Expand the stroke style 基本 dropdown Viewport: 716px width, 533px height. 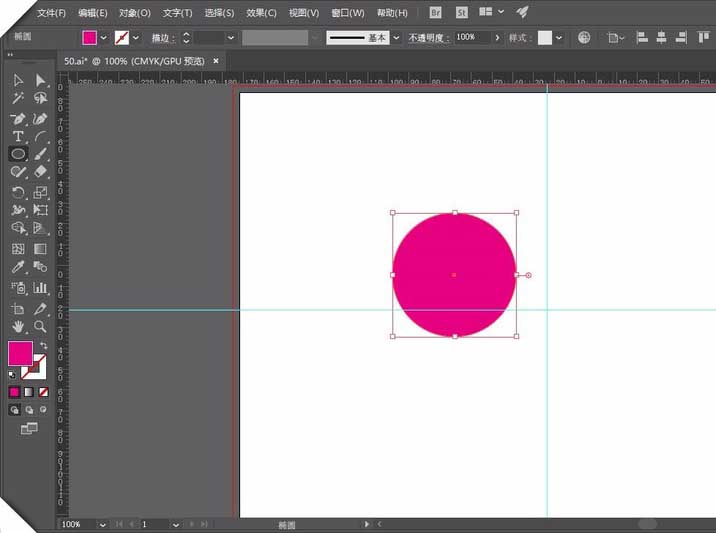point(396,37)
